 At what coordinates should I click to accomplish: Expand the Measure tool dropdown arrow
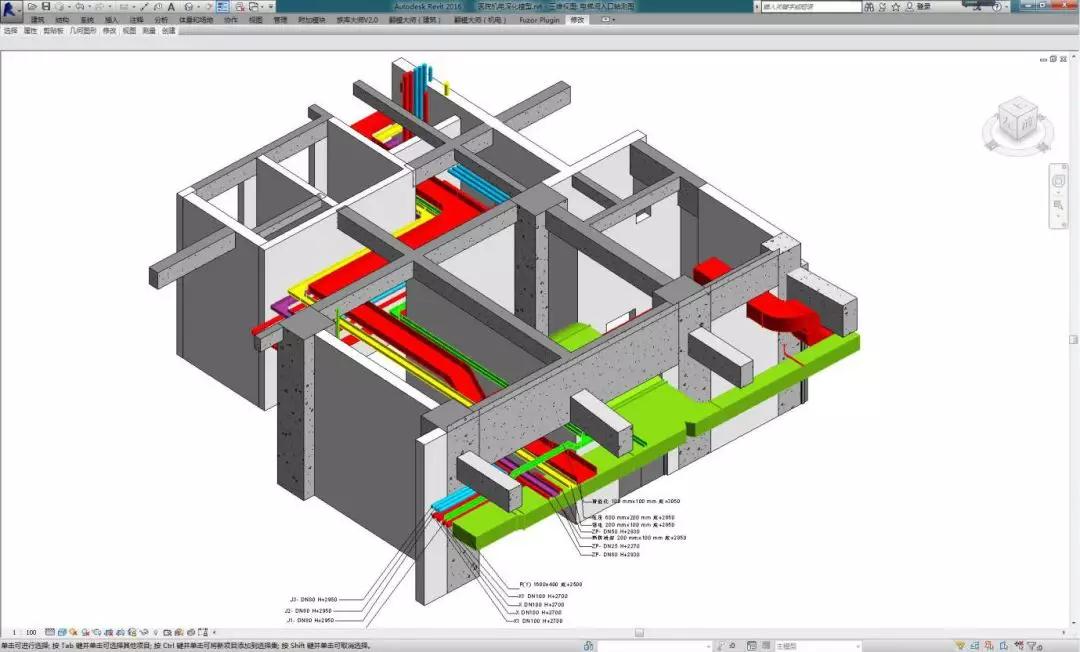pyautogui.click(x=134, y=7)
